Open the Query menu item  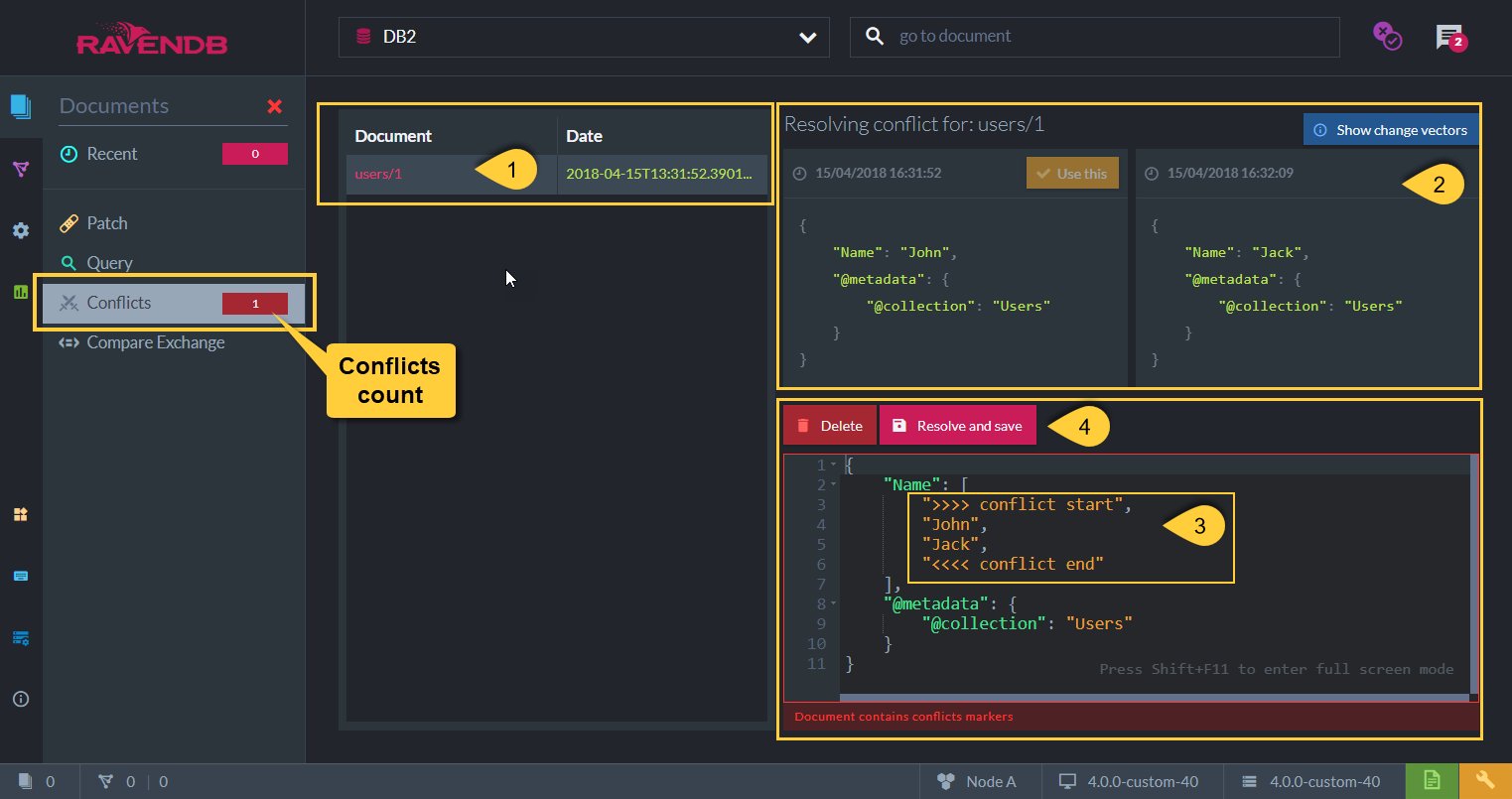174,263
